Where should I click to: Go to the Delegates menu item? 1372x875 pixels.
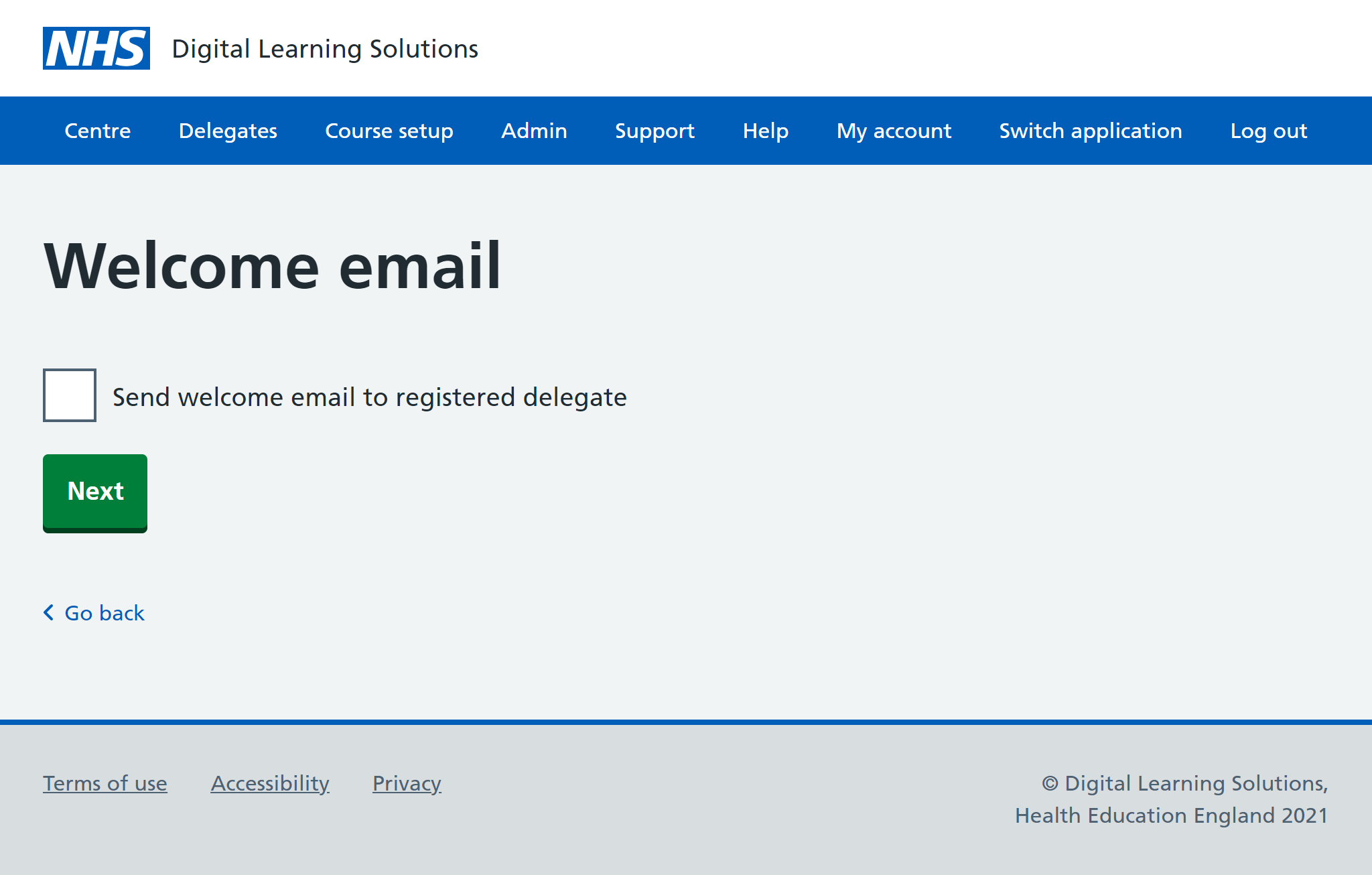pos(228,131)
